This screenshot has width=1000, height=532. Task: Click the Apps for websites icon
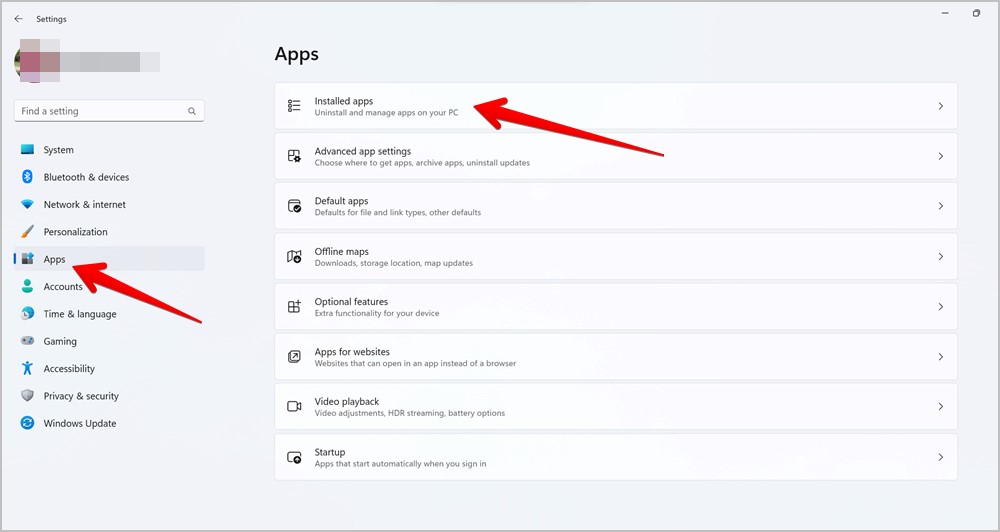pos(294,357)
